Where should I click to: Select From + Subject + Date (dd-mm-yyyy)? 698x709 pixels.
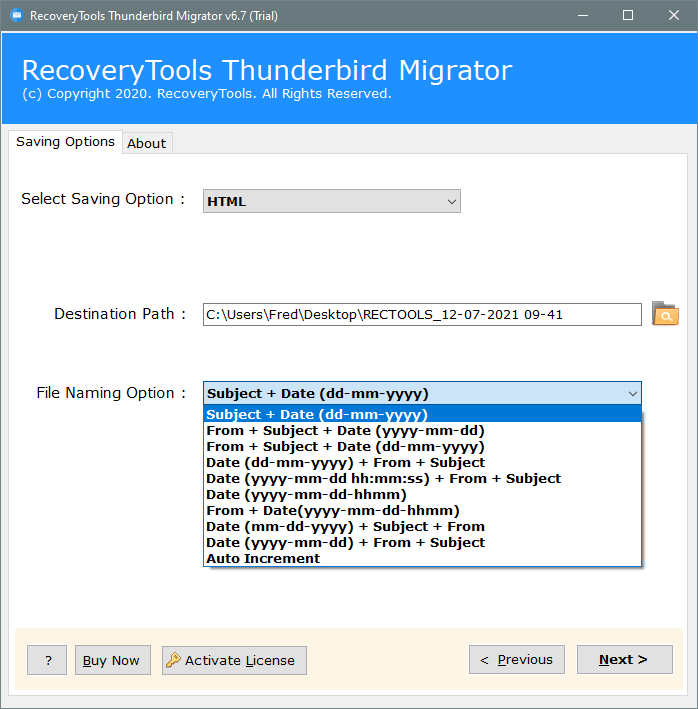click(422, 446)
